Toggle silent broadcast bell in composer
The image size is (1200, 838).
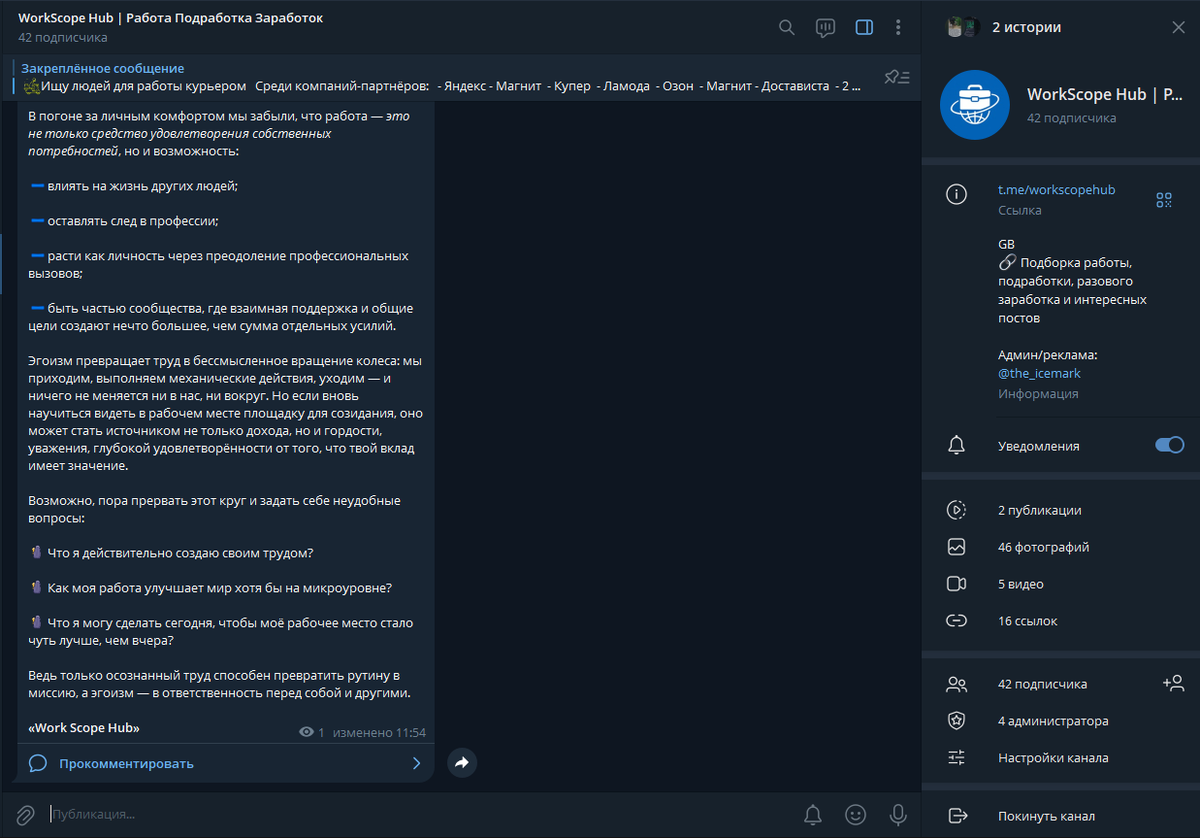point(813,815)
